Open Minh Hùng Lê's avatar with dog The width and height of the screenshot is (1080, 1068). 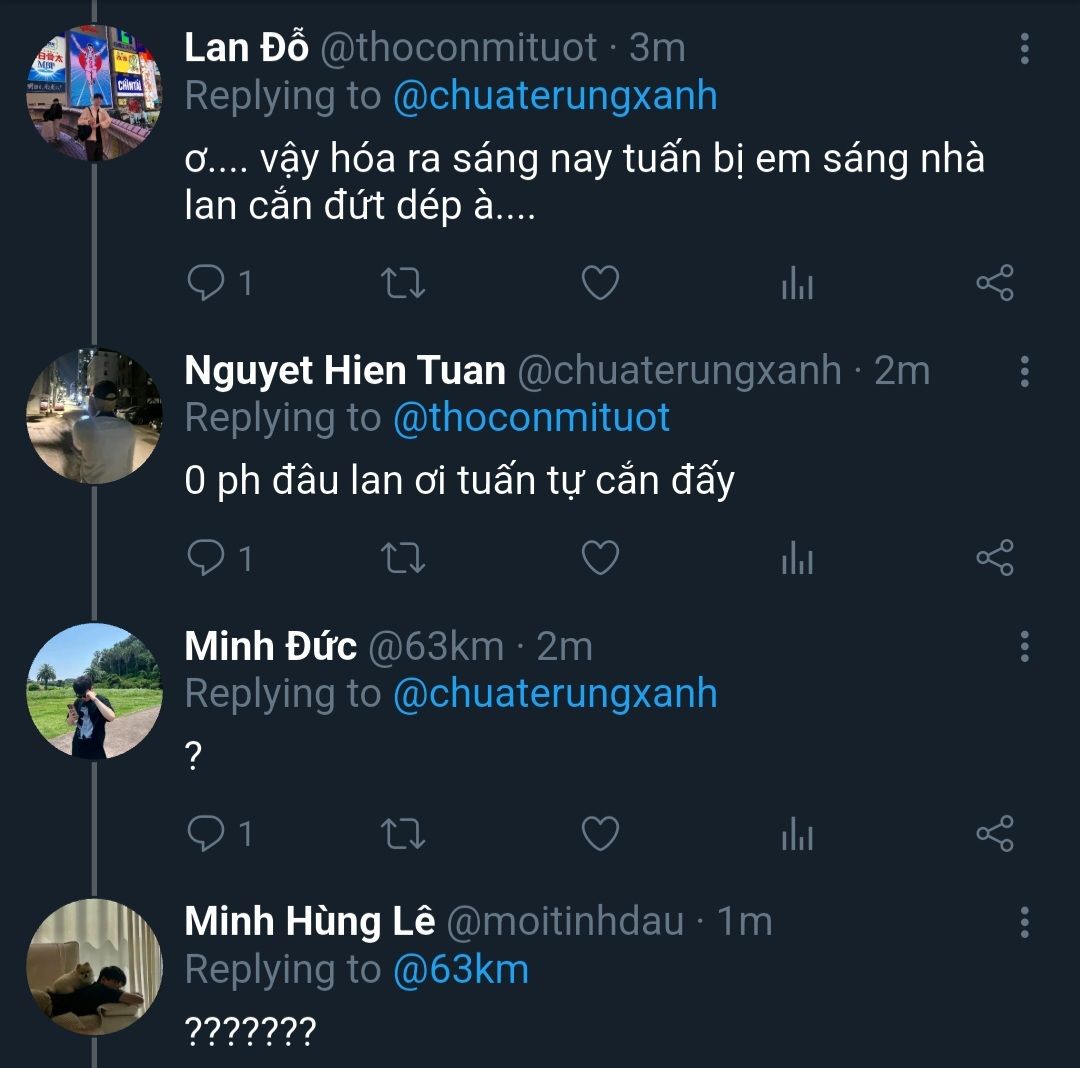[93, 966]
